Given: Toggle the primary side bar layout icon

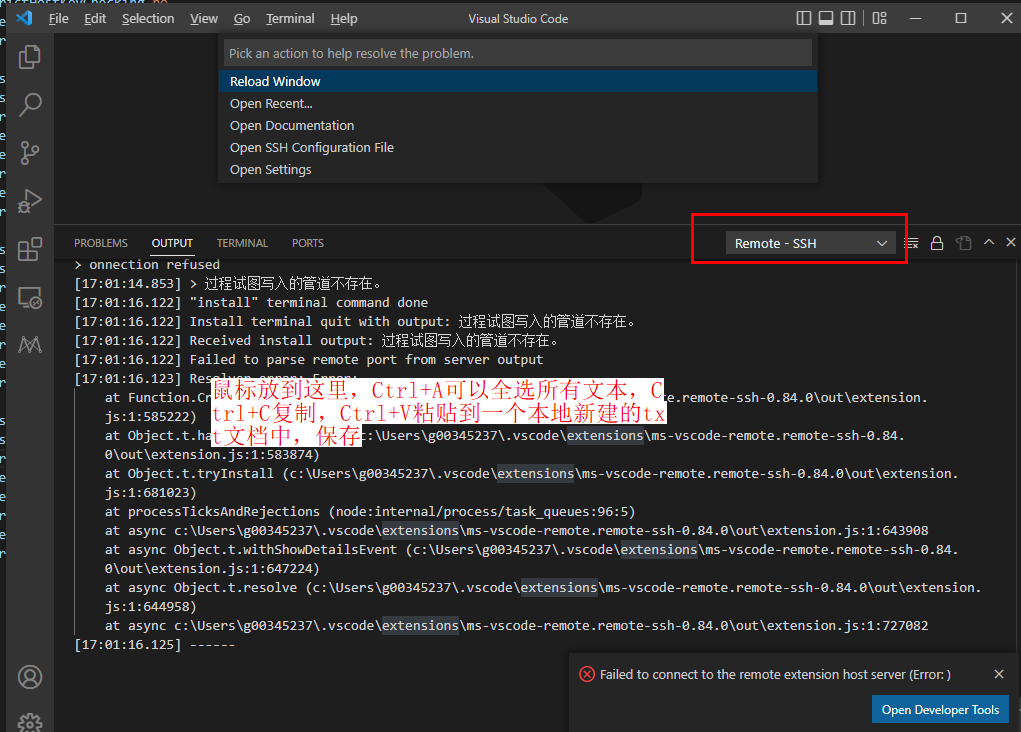Looking at the screenshot, I should coord(804,18).
